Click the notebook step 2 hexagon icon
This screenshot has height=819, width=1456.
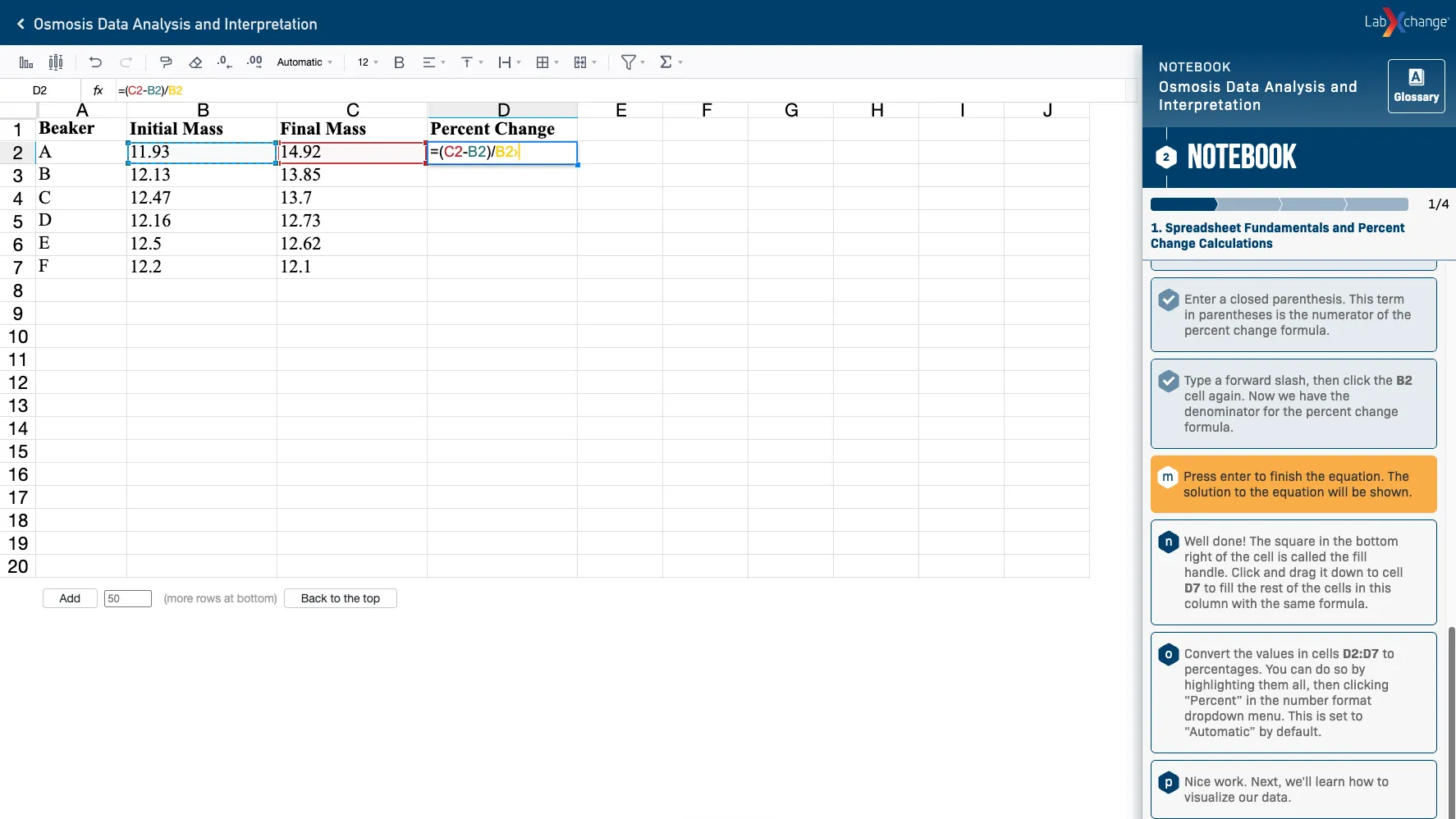click(x=1166, y=157)
